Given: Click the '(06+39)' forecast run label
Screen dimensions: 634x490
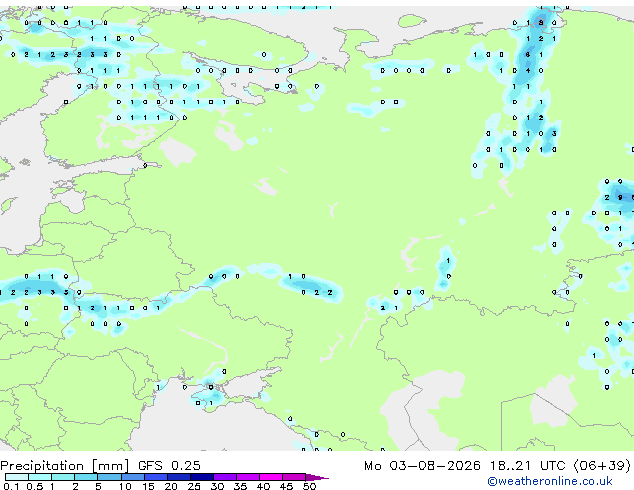Looking at the screenshot, I should 602,466.
